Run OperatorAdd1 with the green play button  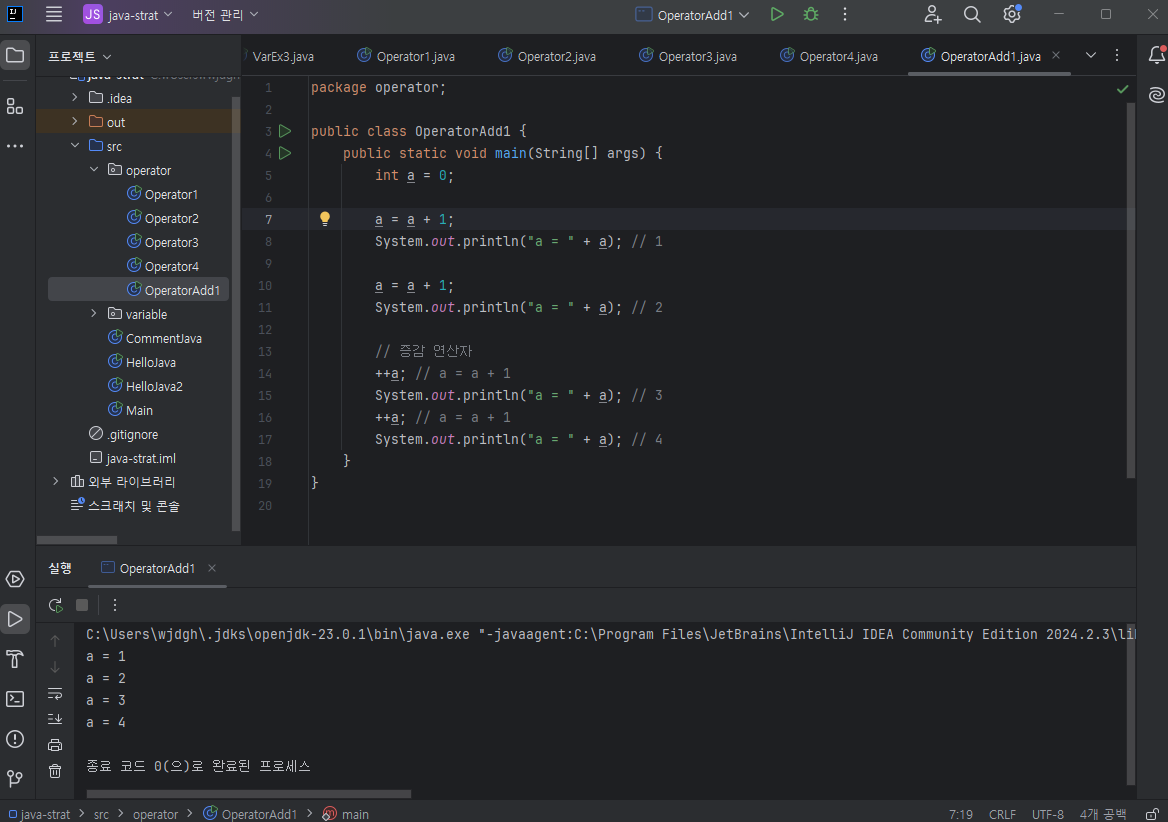777,14
